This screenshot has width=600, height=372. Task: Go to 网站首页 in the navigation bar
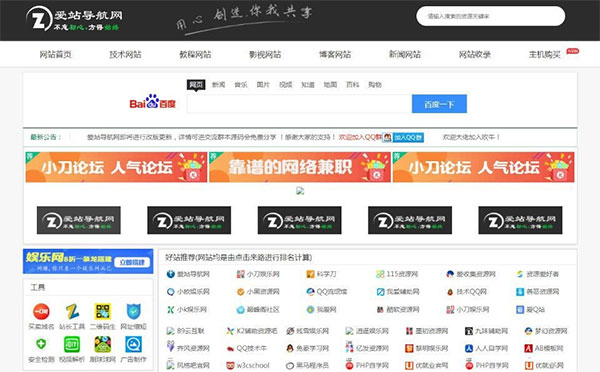pyautogui.click(x=55, y=54)
